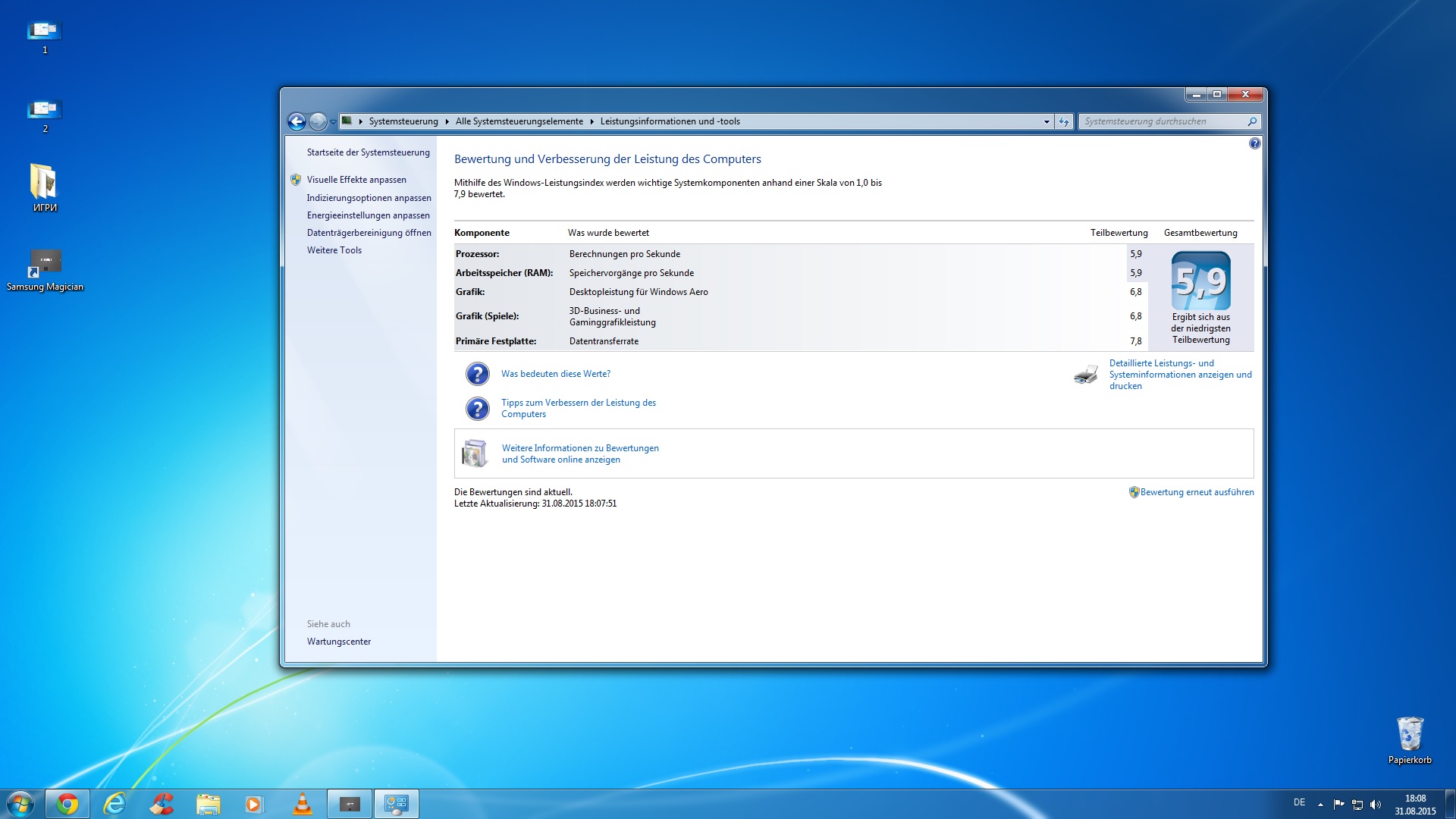Open the Windows Start menu
Screen dimensions: 1456x819
coord(20,804)
